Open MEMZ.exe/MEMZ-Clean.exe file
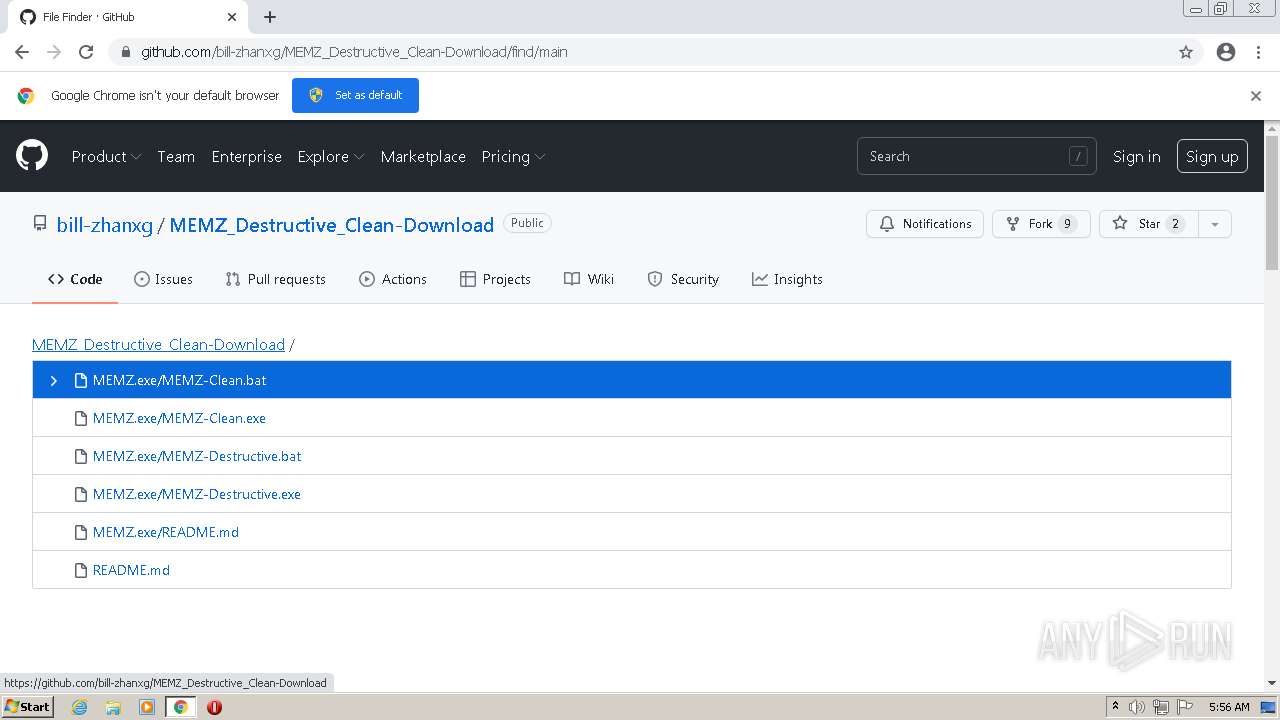The height and width of the screenshot is (720, 1280). [x=179, y=418]
